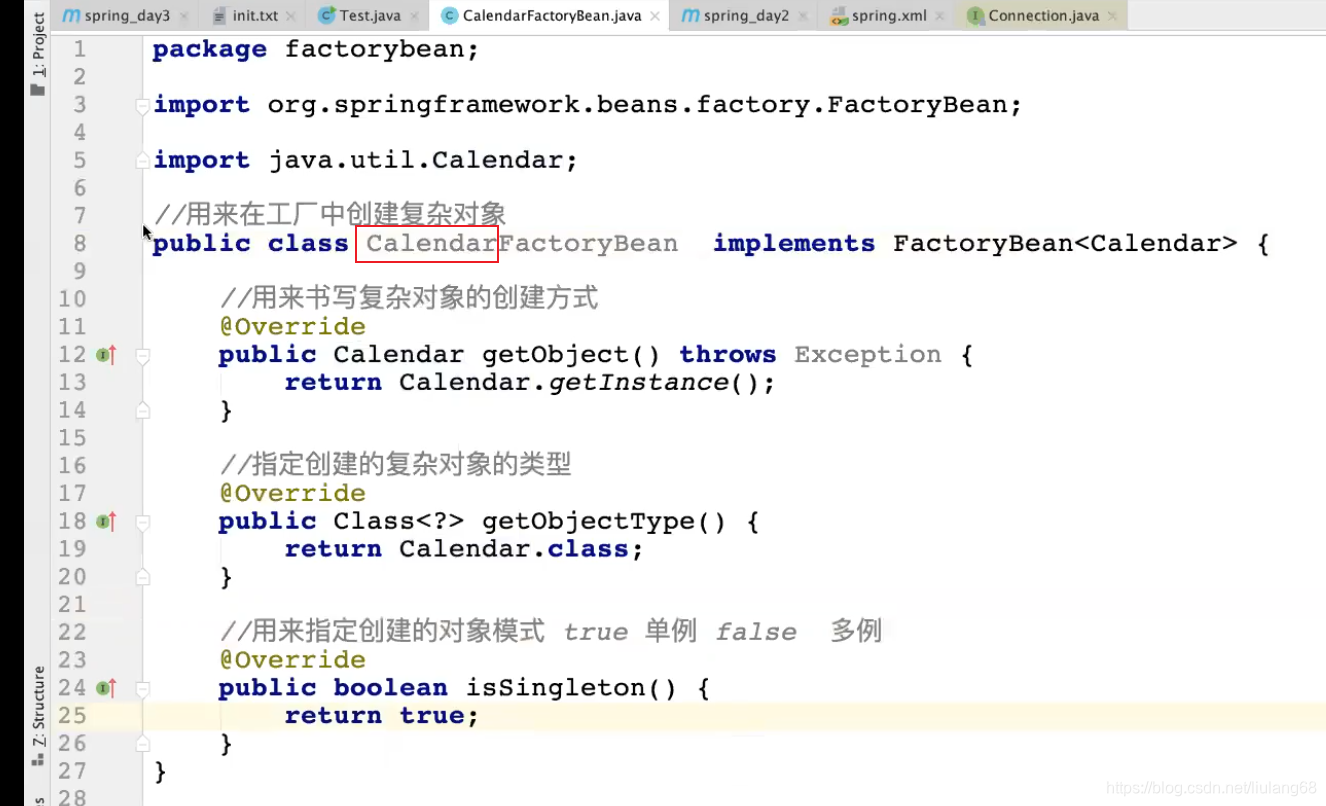Click the comment on line 7
Viewport: 1326px width, 806px height.
tap(330, 215)
